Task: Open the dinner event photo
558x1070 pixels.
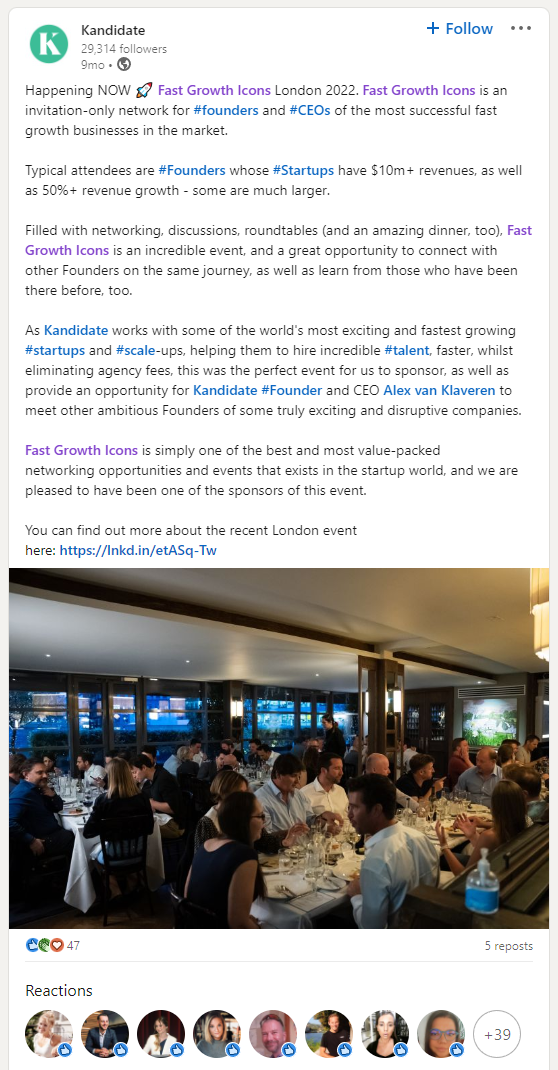Action: click(279, 748)
